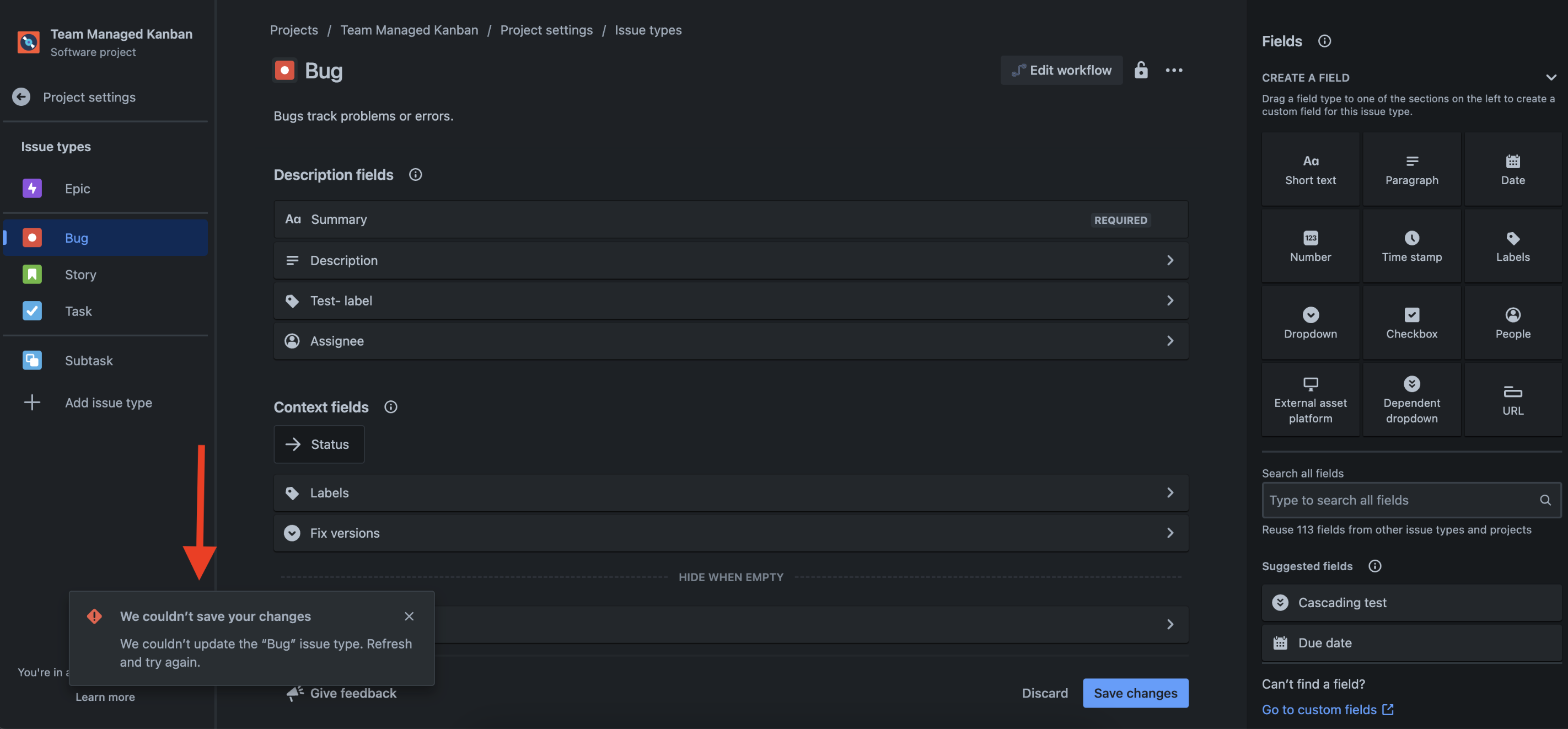Click the Discard button
Viewport: 1568px width, 729px height.
click(x=1045, y=693)
